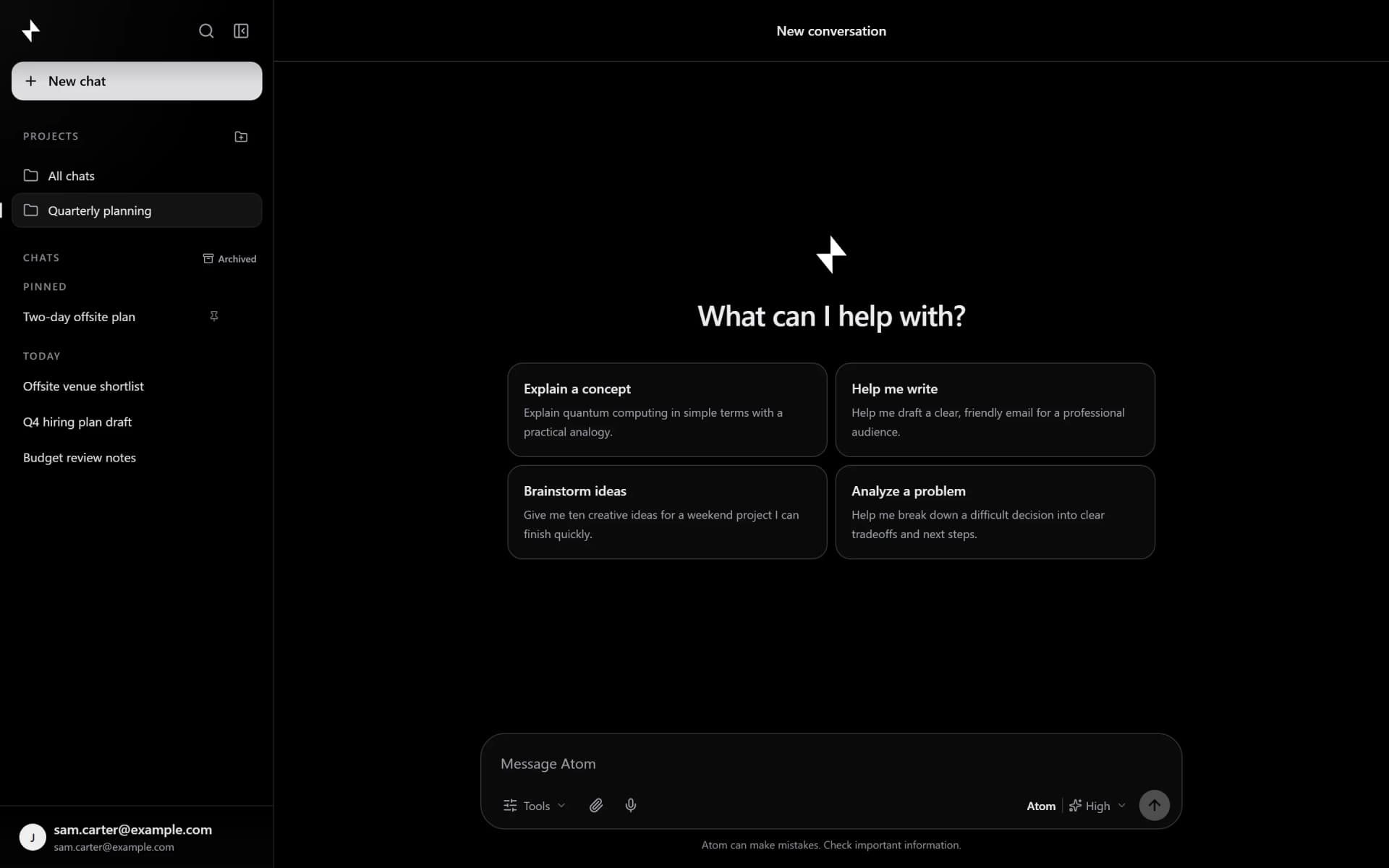1389x868 pixels.
Task: Choose the Help me write suggestion card
Action: coord(995,409)
